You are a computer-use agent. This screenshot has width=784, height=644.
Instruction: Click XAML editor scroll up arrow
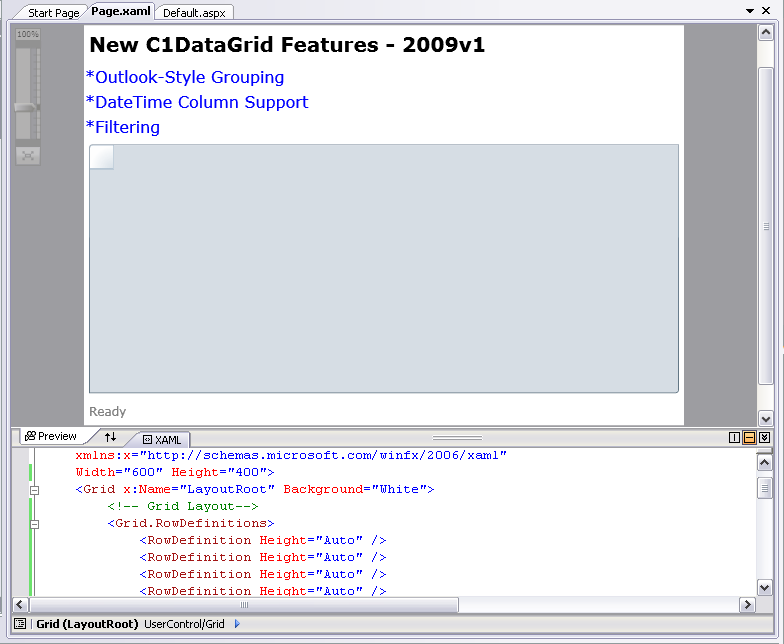(764, 462)
